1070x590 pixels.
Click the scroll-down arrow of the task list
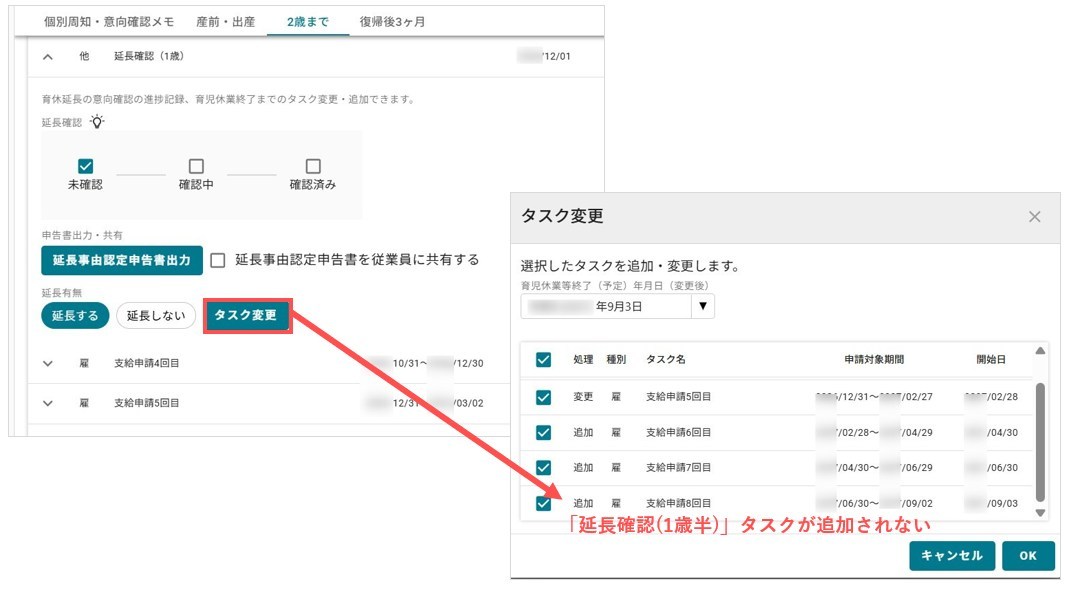(1040, 513)
